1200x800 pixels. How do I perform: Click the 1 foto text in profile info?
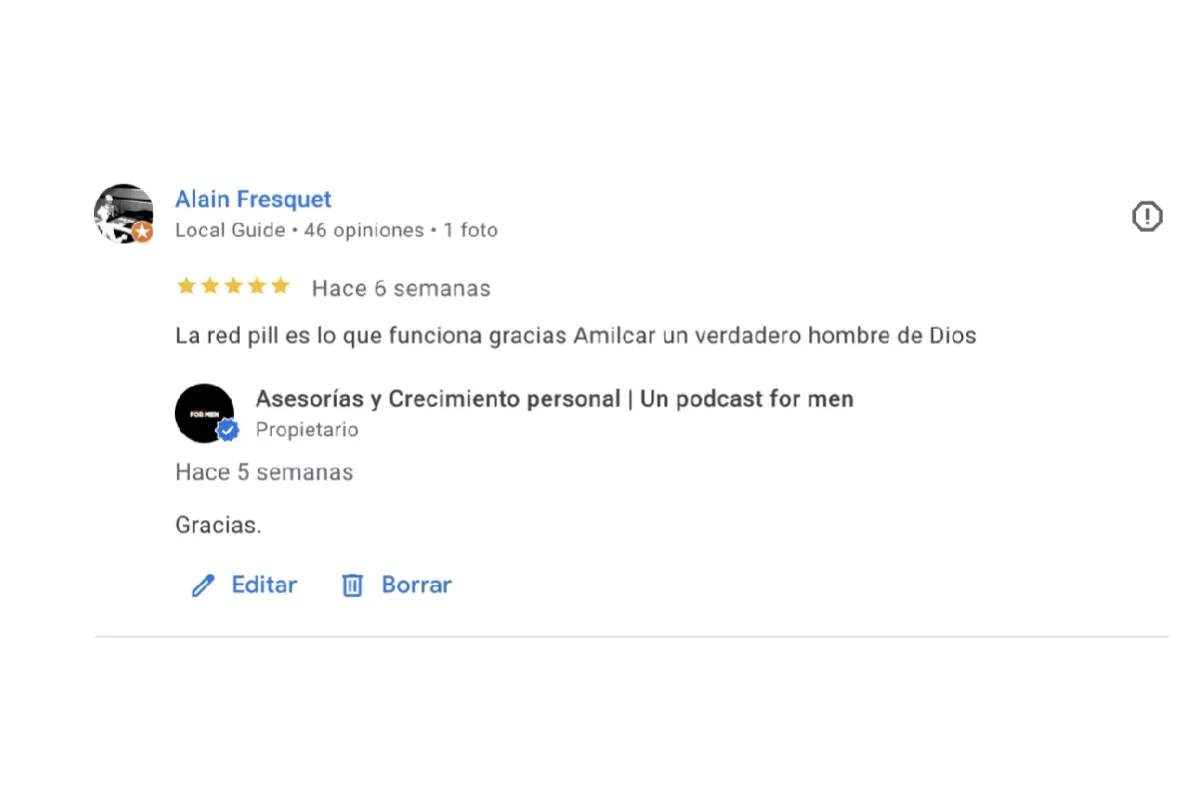[x=471, y=230]
